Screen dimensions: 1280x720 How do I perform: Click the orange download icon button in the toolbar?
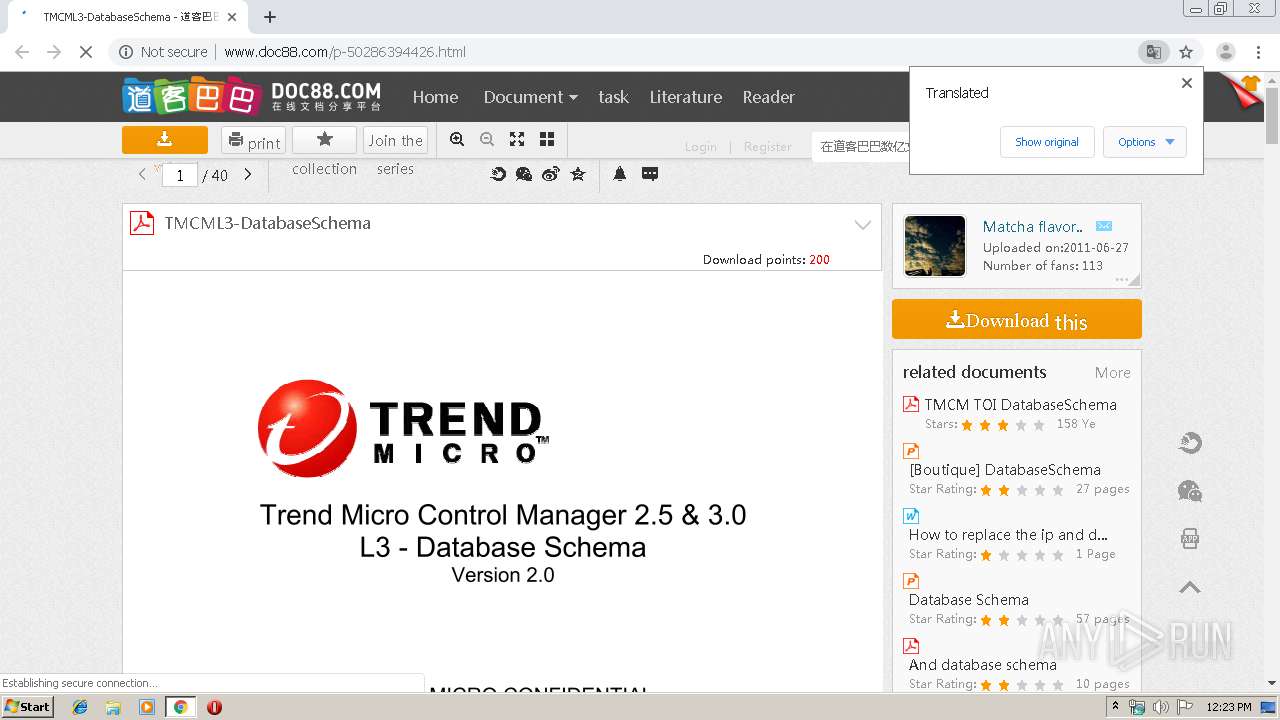165,140
